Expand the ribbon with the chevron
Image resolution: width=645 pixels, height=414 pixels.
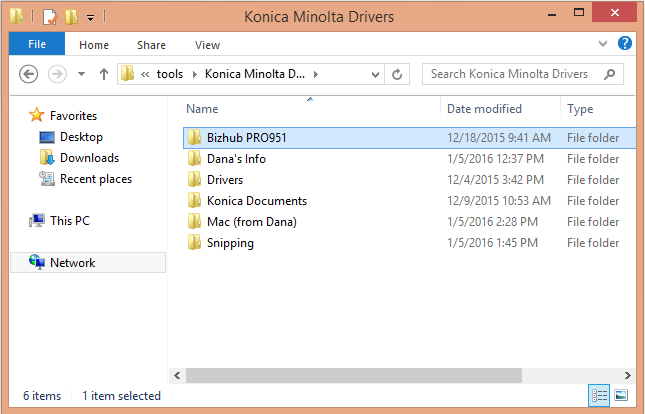pos(603,43)
